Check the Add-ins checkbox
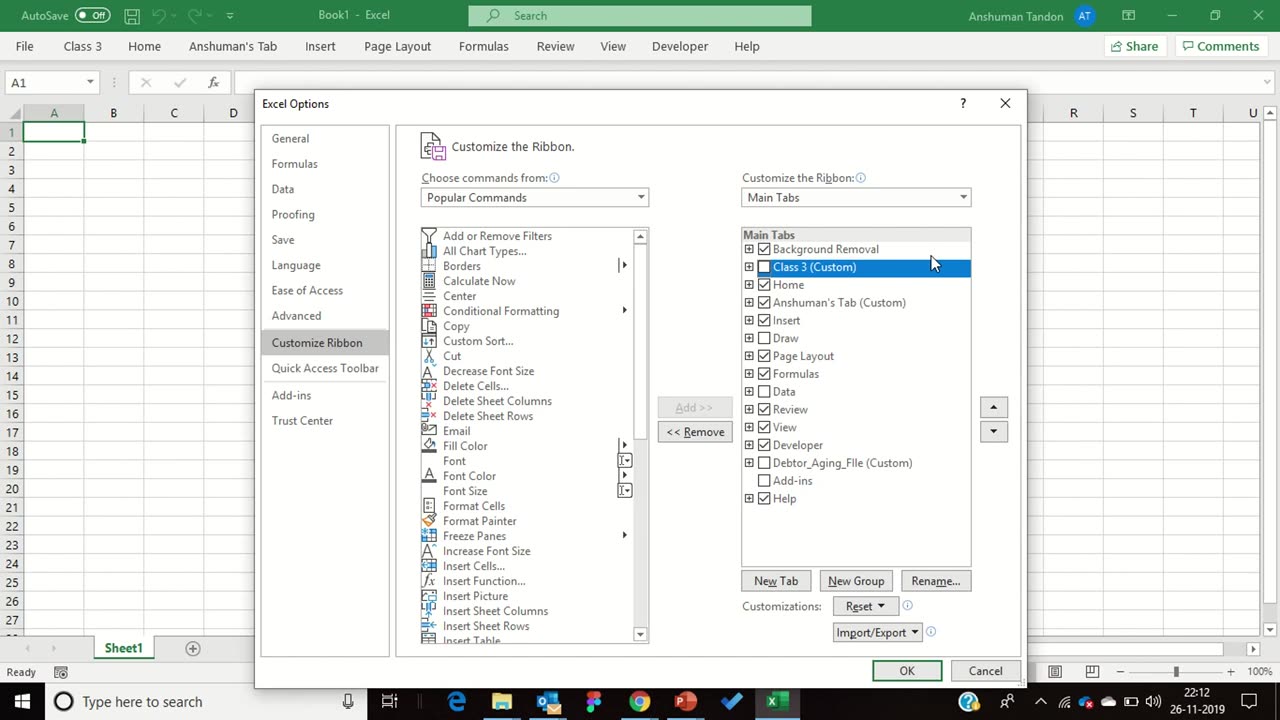This screenshot has height=720, width=1280. click(x=764, y=481)
